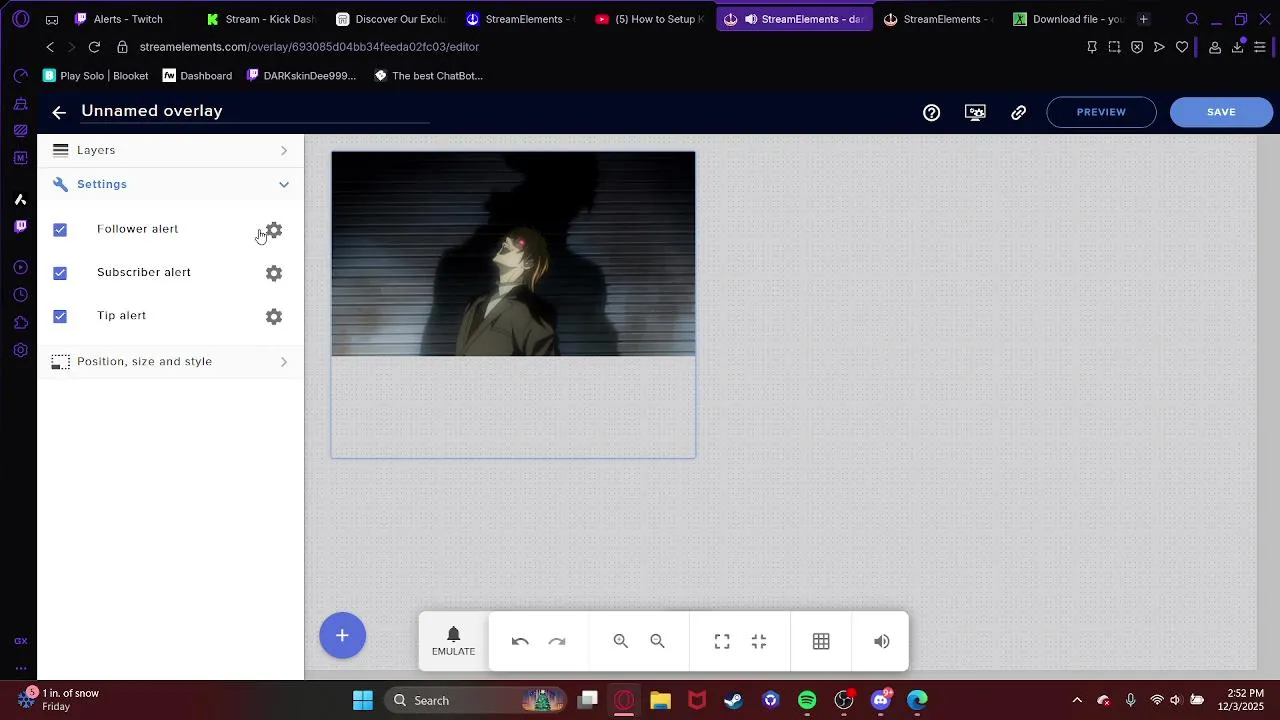The height and width of the screenshot is (720, 1280).
Task: Open the weather widget showing snow
Action: pos(58,700)
